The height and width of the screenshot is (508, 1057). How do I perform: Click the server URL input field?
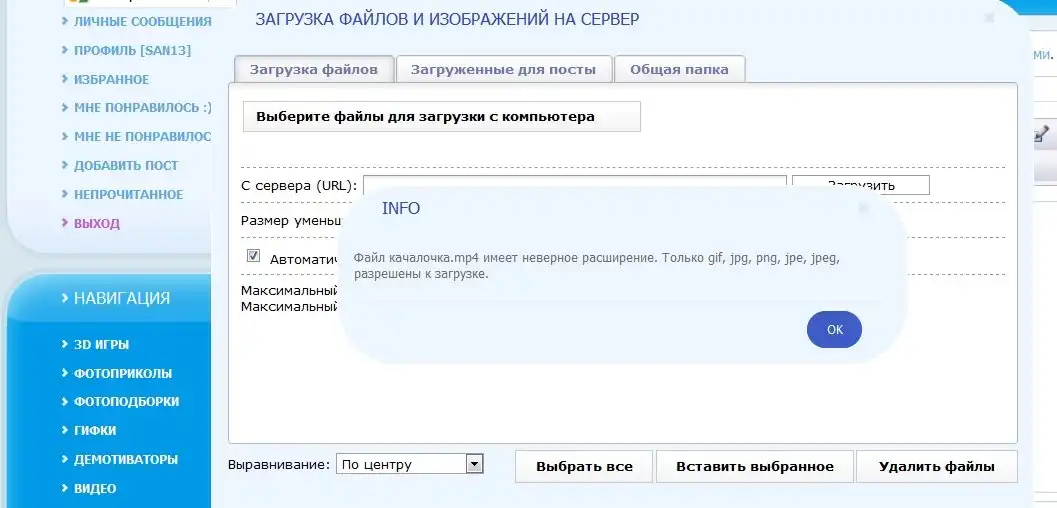coord(574,185)
